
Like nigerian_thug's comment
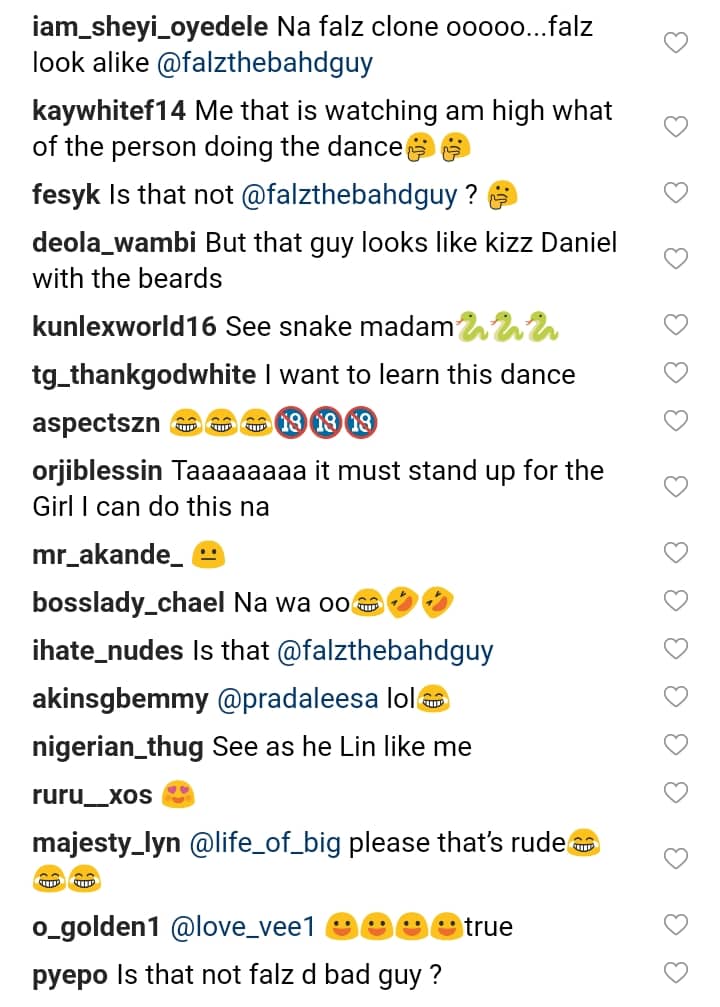[x=677, y=745]
